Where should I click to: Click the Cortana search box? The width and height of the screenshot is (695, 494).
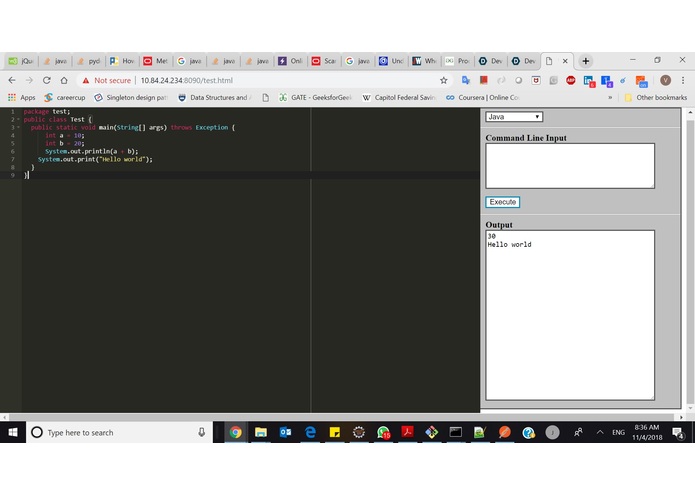click(119, 432)
